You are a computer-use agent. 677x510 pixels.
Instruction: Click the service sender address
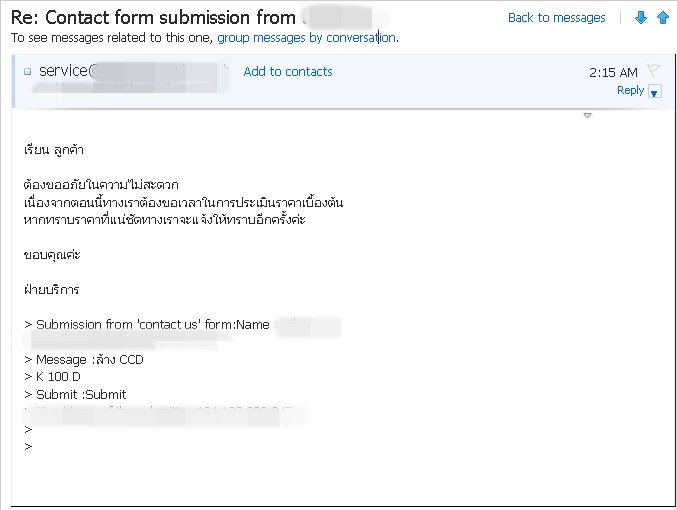point(64,71)
